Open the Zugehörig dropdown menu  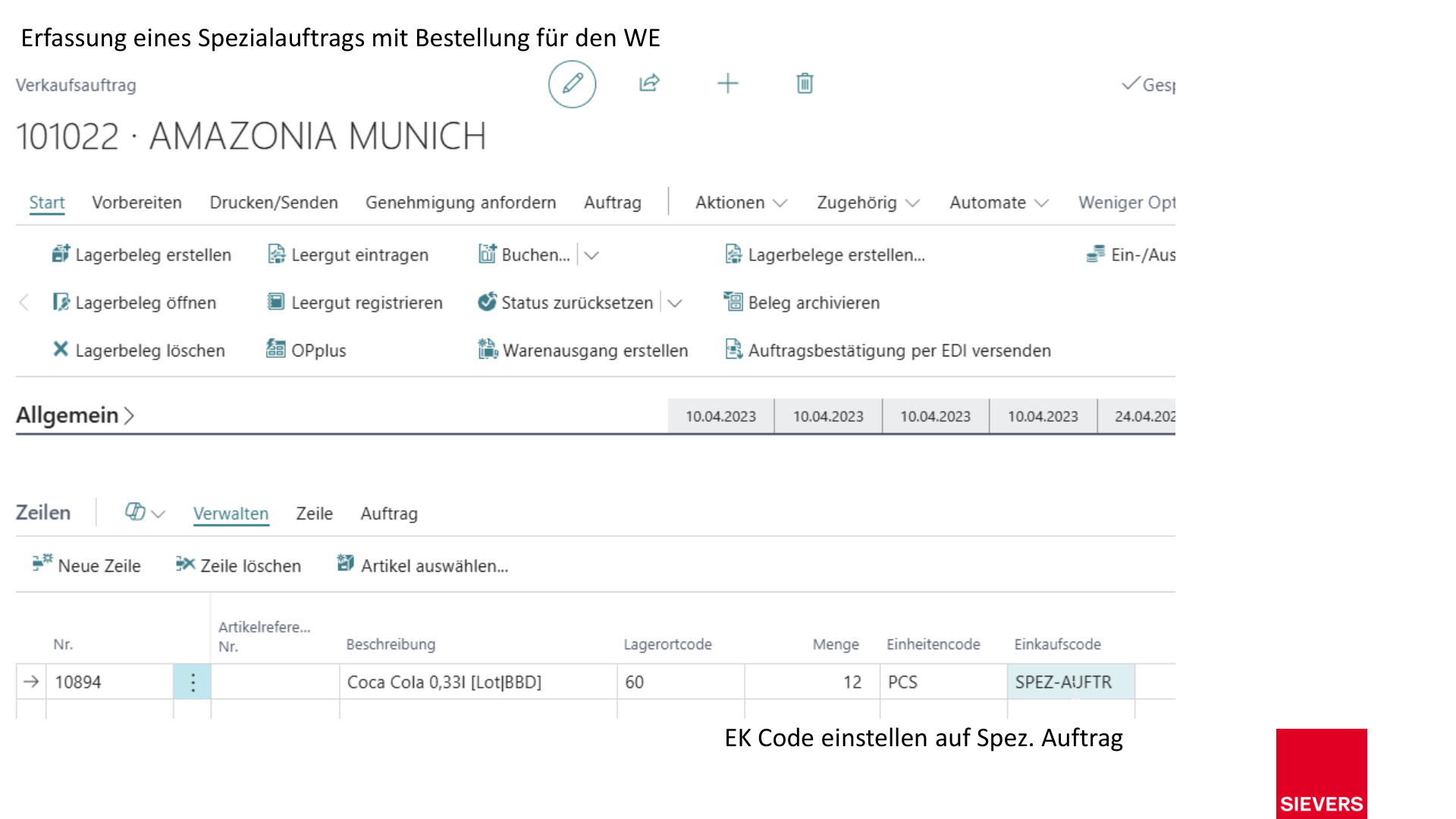pyautogui.click(x=868, y=202)
